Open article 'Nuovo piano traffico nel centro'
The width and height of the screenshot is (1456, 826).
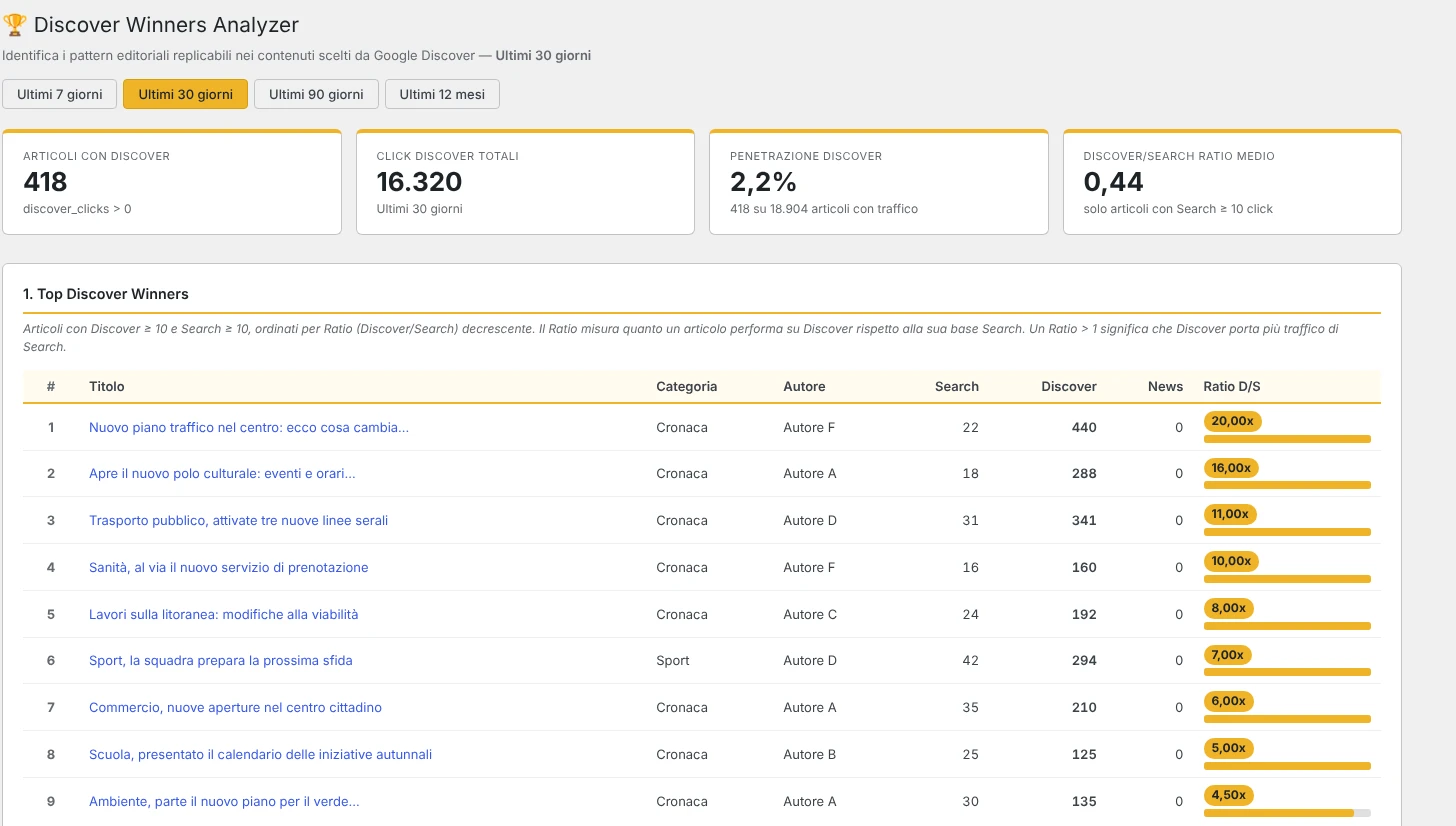click(249, 427)
